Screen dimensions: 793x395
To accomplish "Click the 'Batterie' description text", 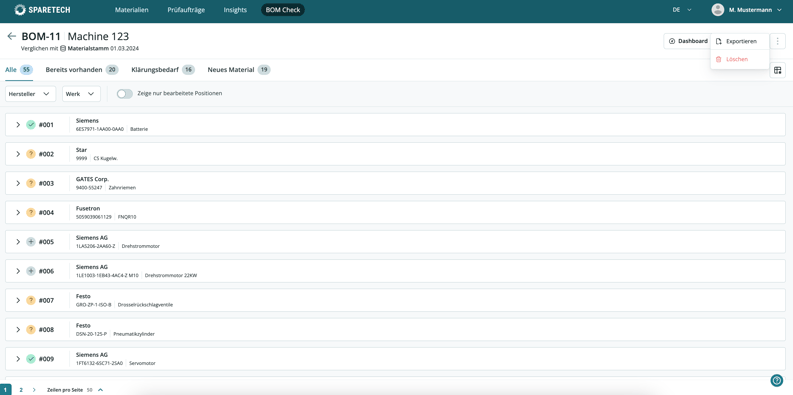I will click(139, 129).
